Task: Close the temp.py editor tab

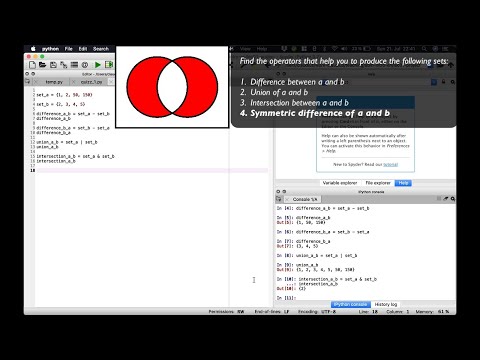Action: tap(36, 82)
